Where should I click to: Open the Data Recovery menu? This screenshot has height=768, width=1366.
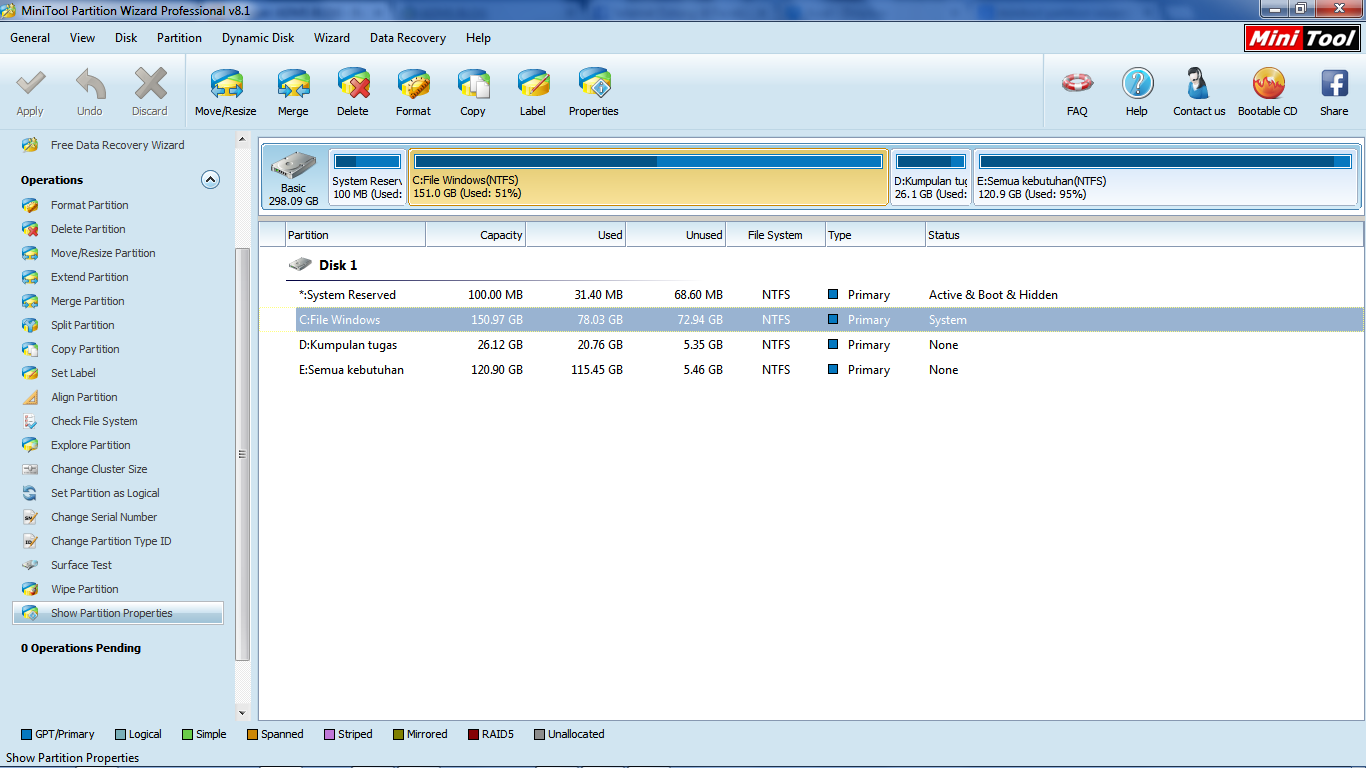click(x=408, y=38)
